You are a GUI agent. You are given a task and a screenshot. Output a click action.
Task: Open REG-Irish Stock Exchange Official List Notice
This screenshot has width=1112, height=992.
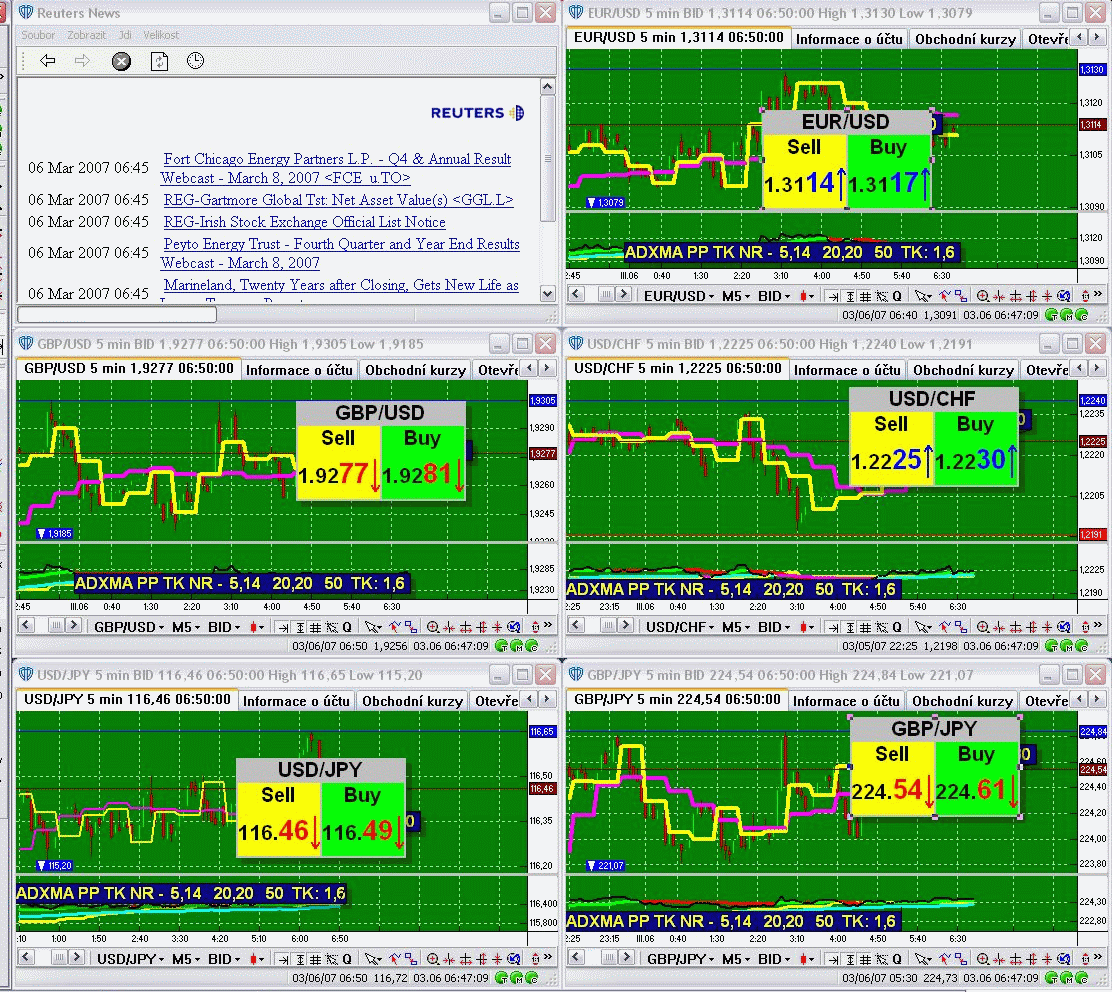[304, 222]
